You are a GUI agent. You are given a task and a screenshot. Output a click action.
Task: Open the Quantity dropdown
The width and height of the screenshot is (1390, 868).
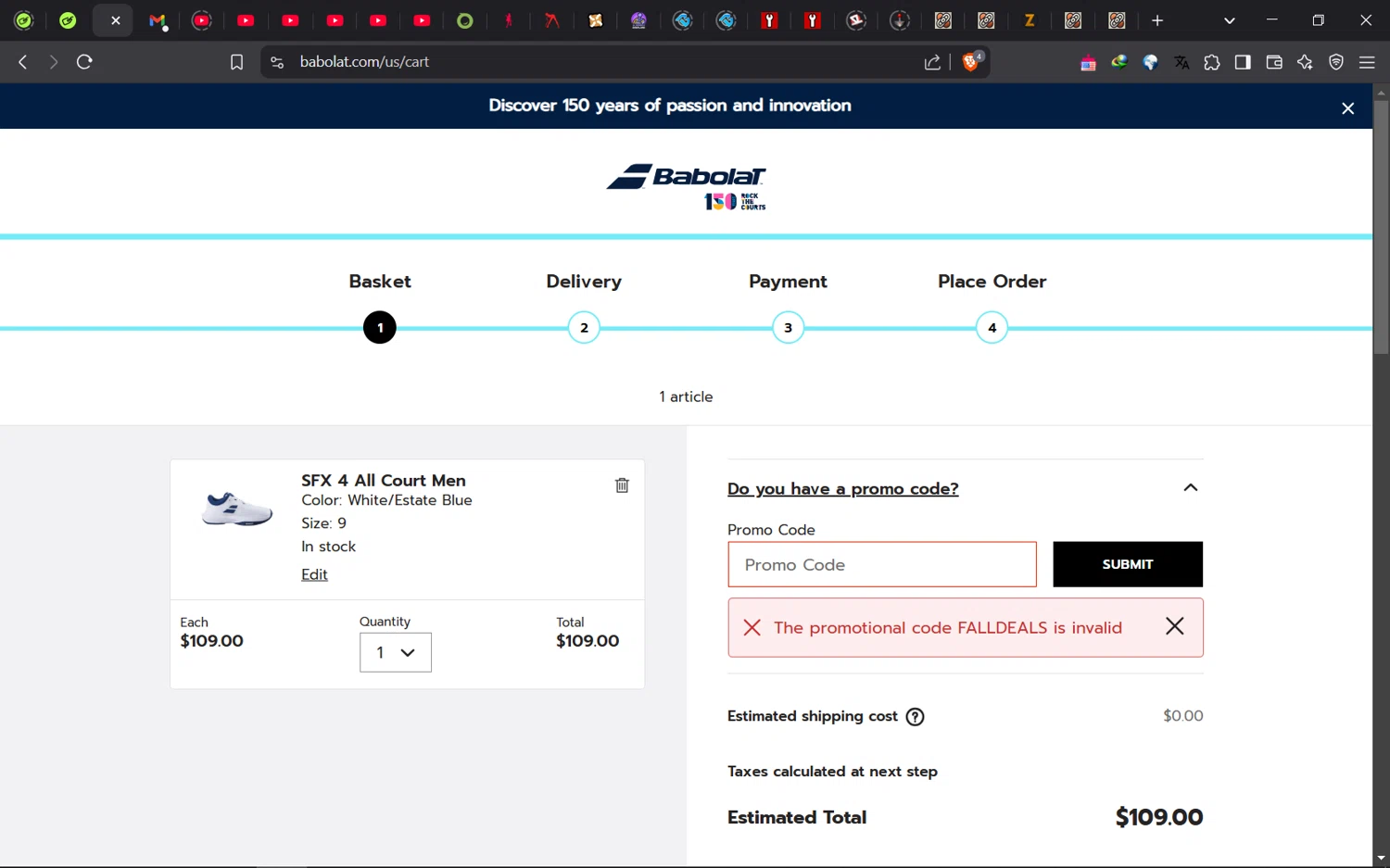coord(396,652)
